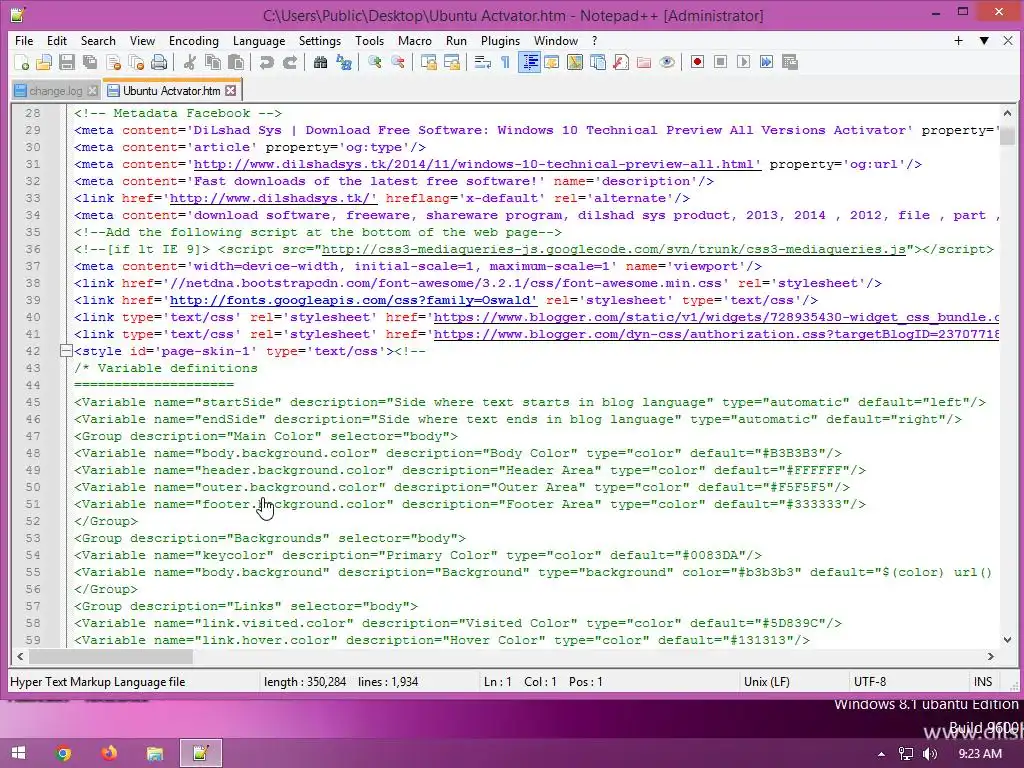Open the Encoding menu
This screenshot has width=1024, height=768.
(x=193, y=40)
